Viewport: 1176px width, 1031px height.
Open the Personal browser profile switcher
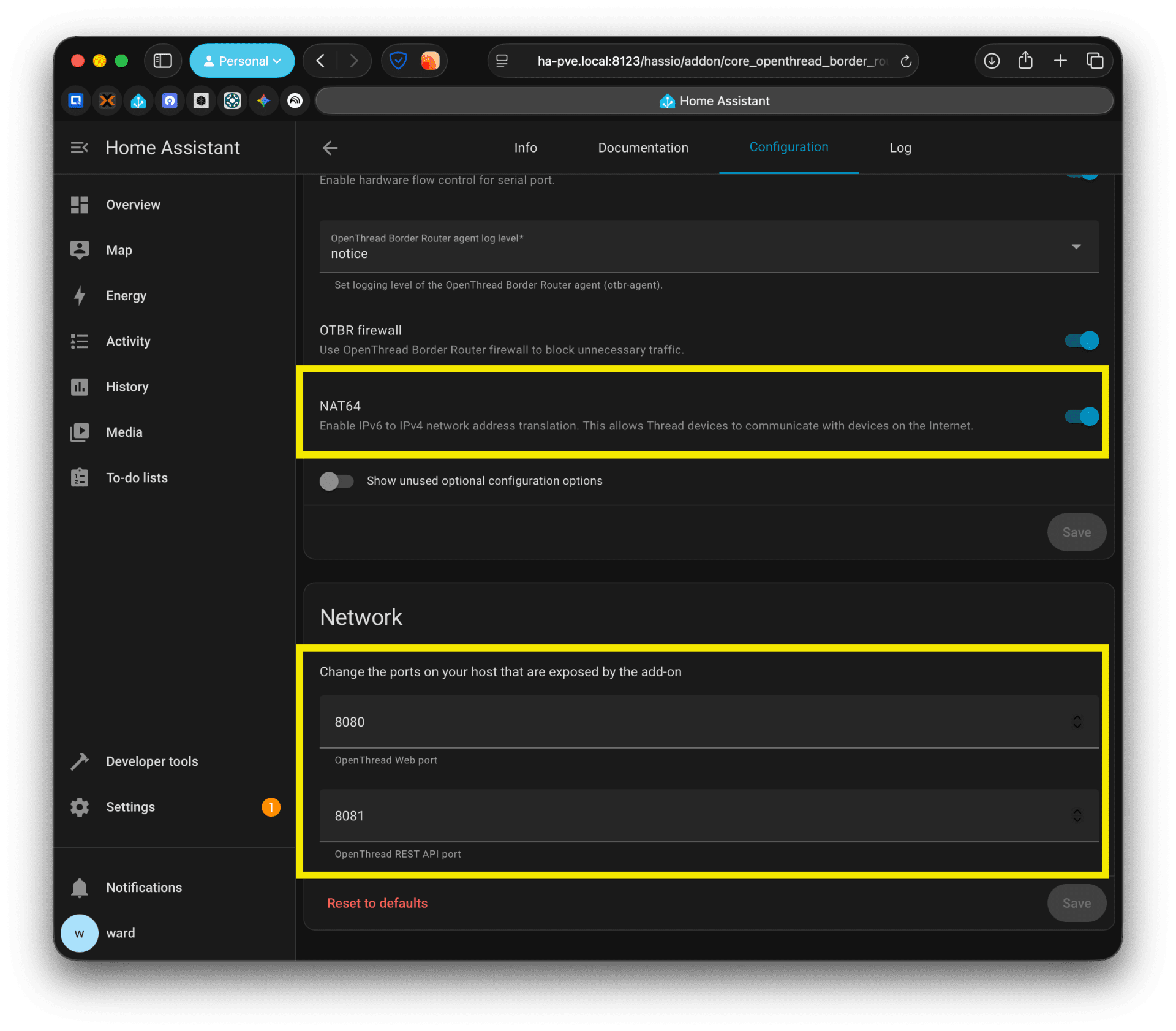[x=241, y=61]
